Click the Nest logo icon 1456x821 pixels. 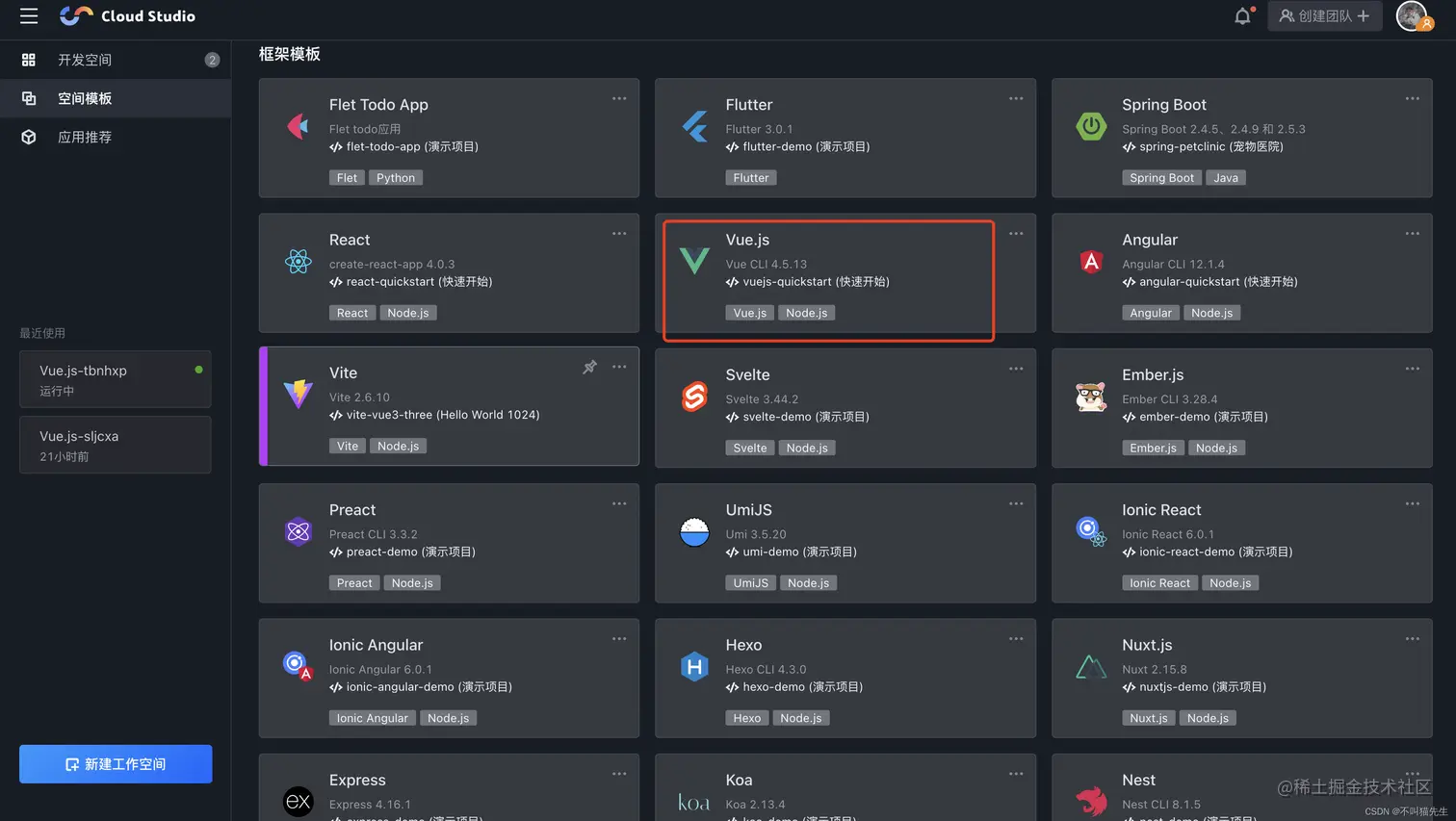(x=1091, y=801)
